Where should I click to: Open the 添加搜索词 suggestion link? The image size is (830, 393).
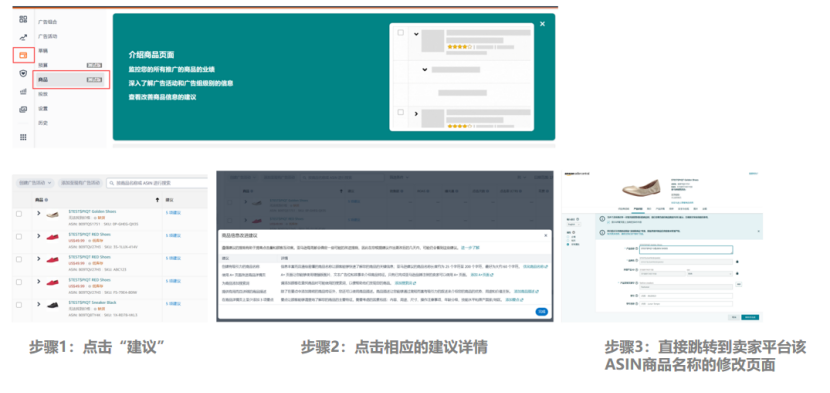tap(404, 283)
